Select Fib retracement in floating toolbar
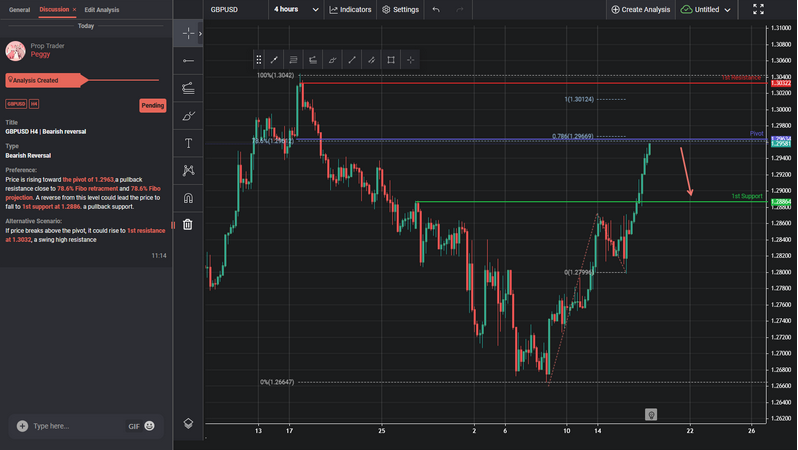The width and height of the screenshot is (798, 450). 294,60
